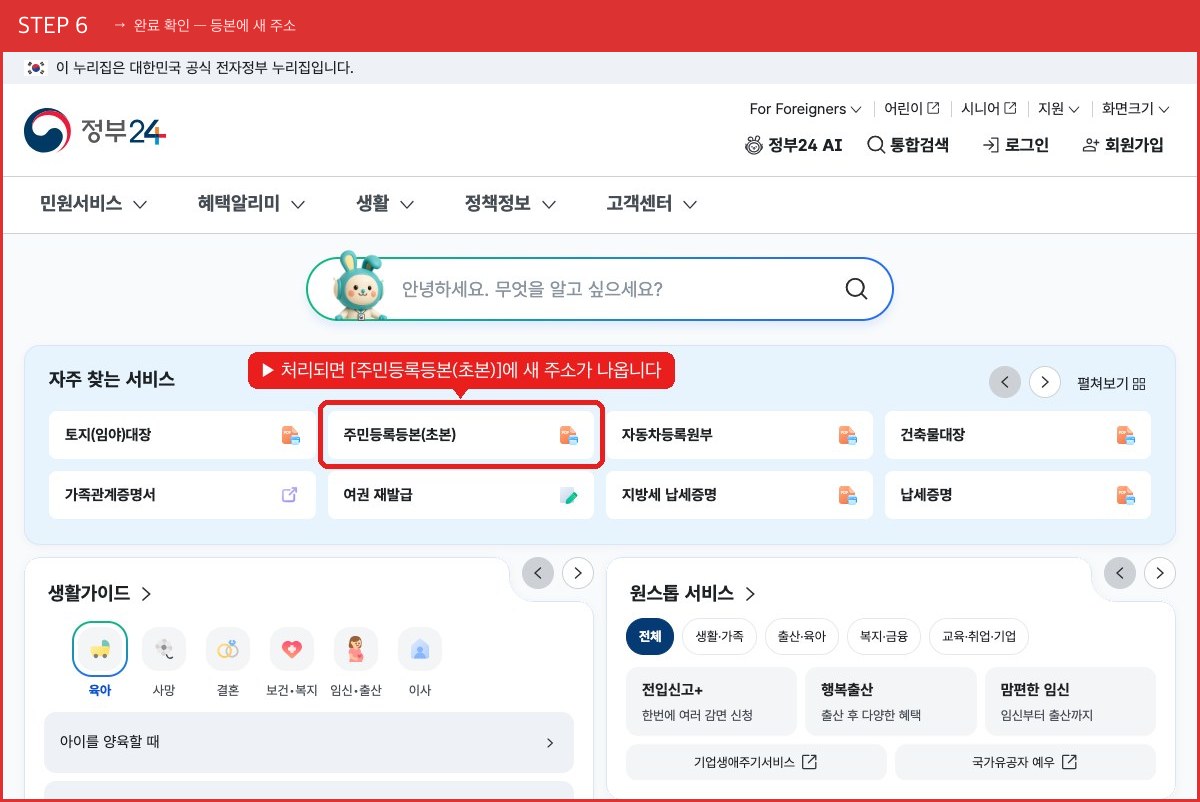Expand 민원서비스 menu

pyautogui.click(x=94, y=204)
